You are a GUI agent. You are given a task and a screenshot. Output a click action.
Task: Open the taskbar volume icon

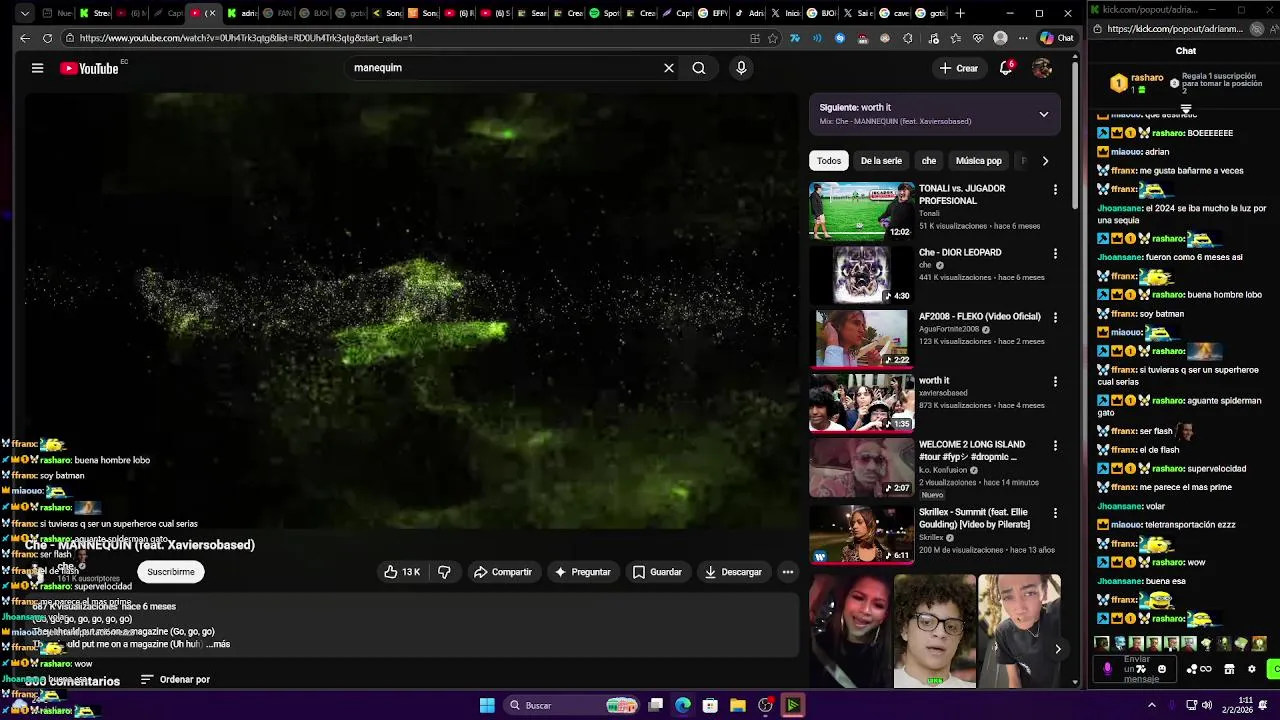pos(1207,705)
